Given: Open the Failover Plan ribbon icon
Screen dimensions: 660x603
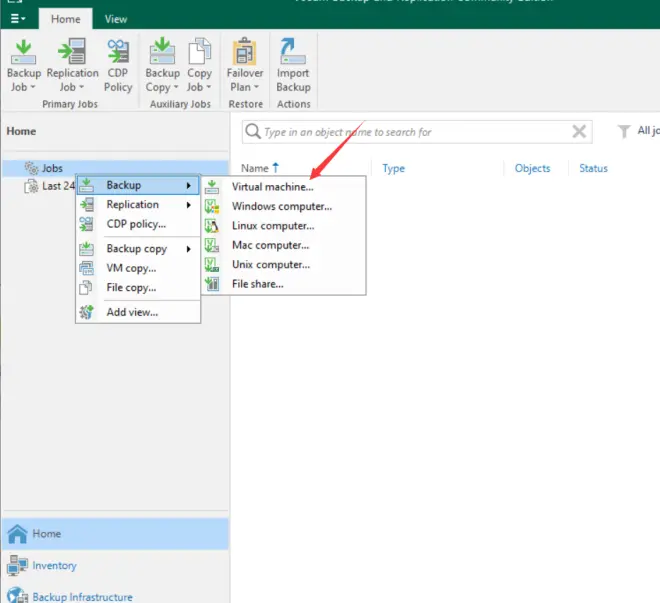Looking at the screenshot, I should click(x=245, y=51).
